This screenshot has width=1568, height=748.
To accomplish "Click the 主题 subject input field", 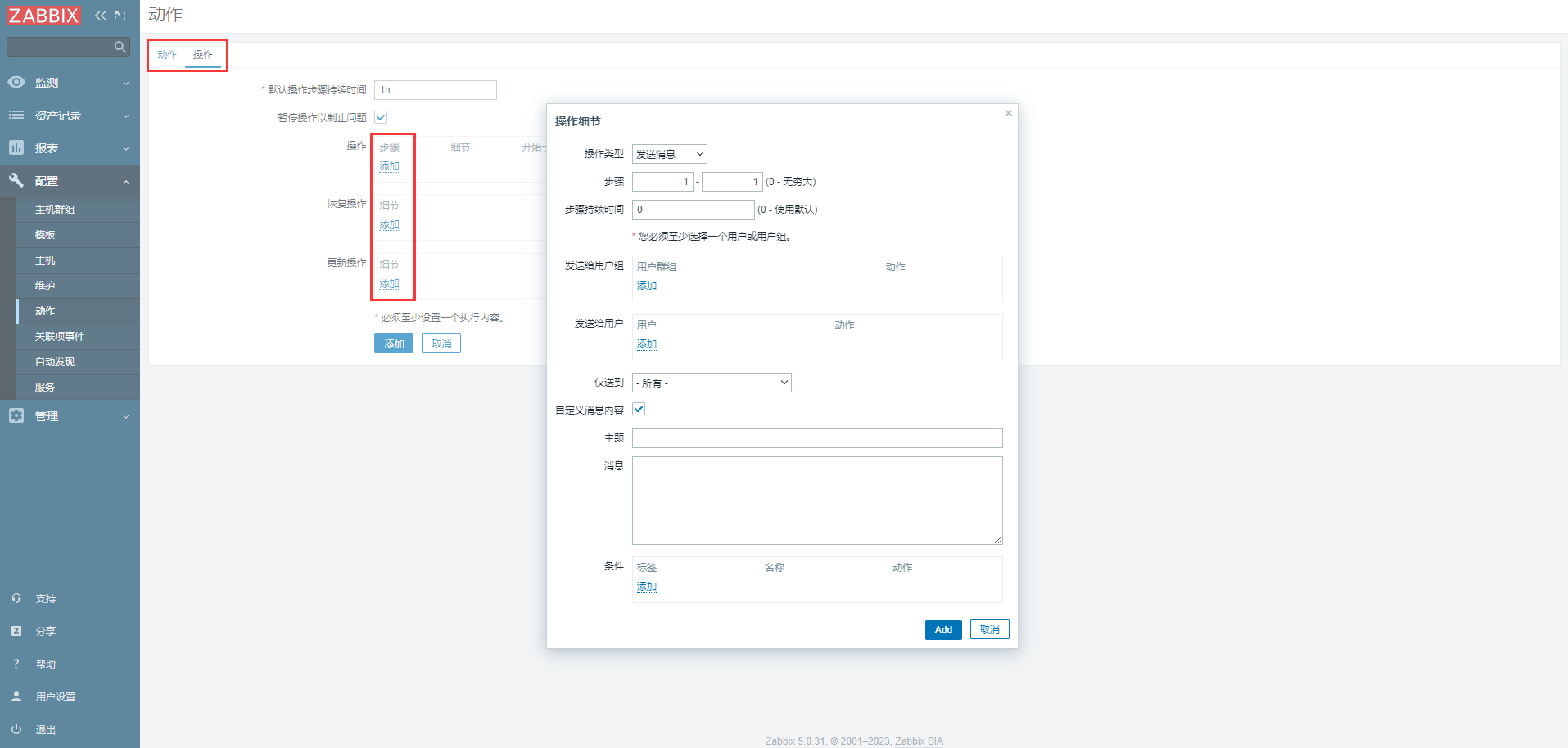I will tap(817, 438).
